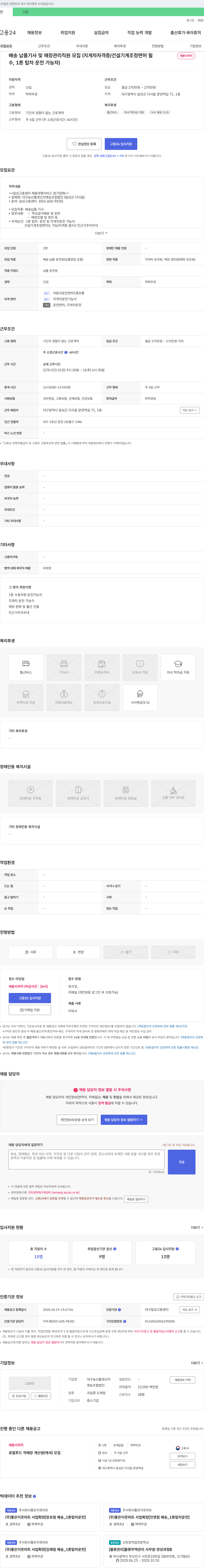Open 지도 보기 dropdown for 근무 예정지
The image size is (204, 1568).
tap(190, 410)
